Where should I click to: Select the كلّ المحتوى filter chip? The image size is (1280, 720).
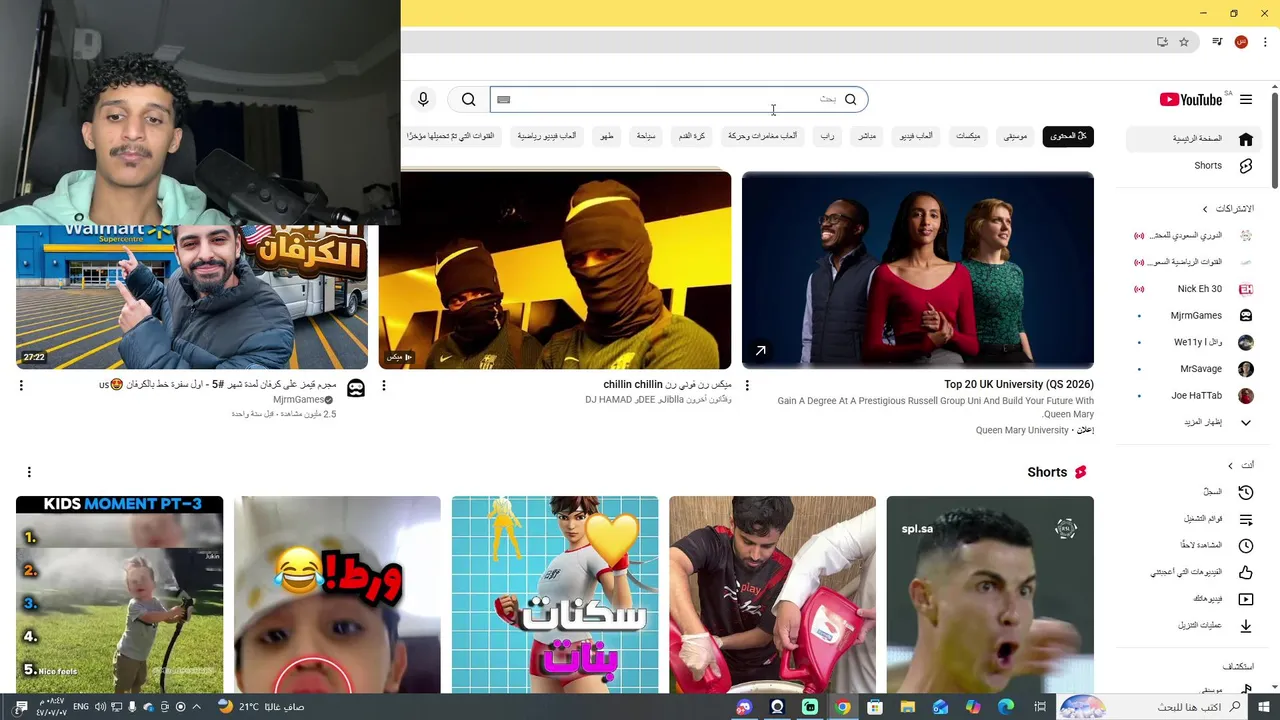(x=1068, y=136)
